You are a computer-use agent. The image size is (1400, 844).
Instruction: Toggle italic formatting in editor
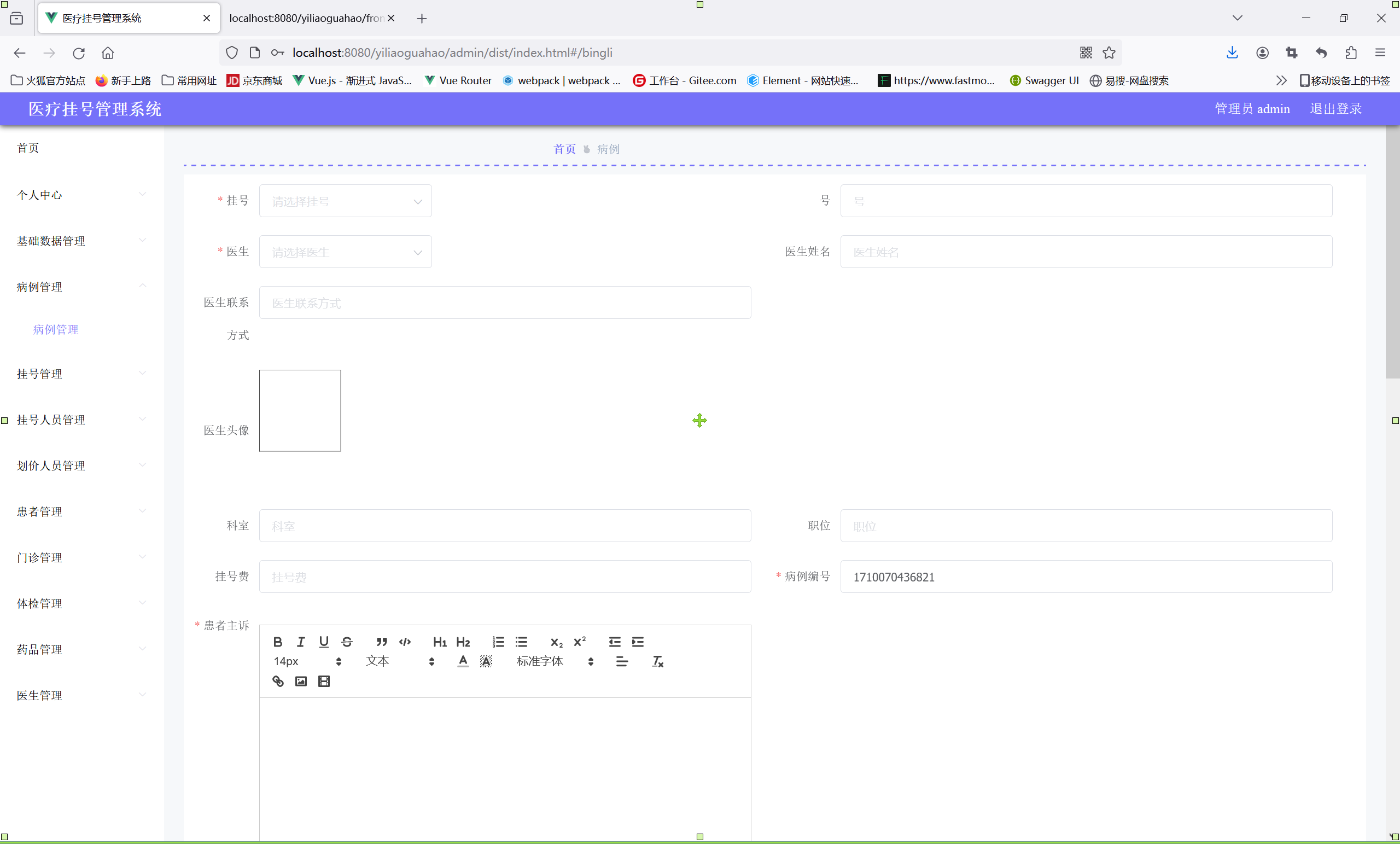tap(301, 642)
